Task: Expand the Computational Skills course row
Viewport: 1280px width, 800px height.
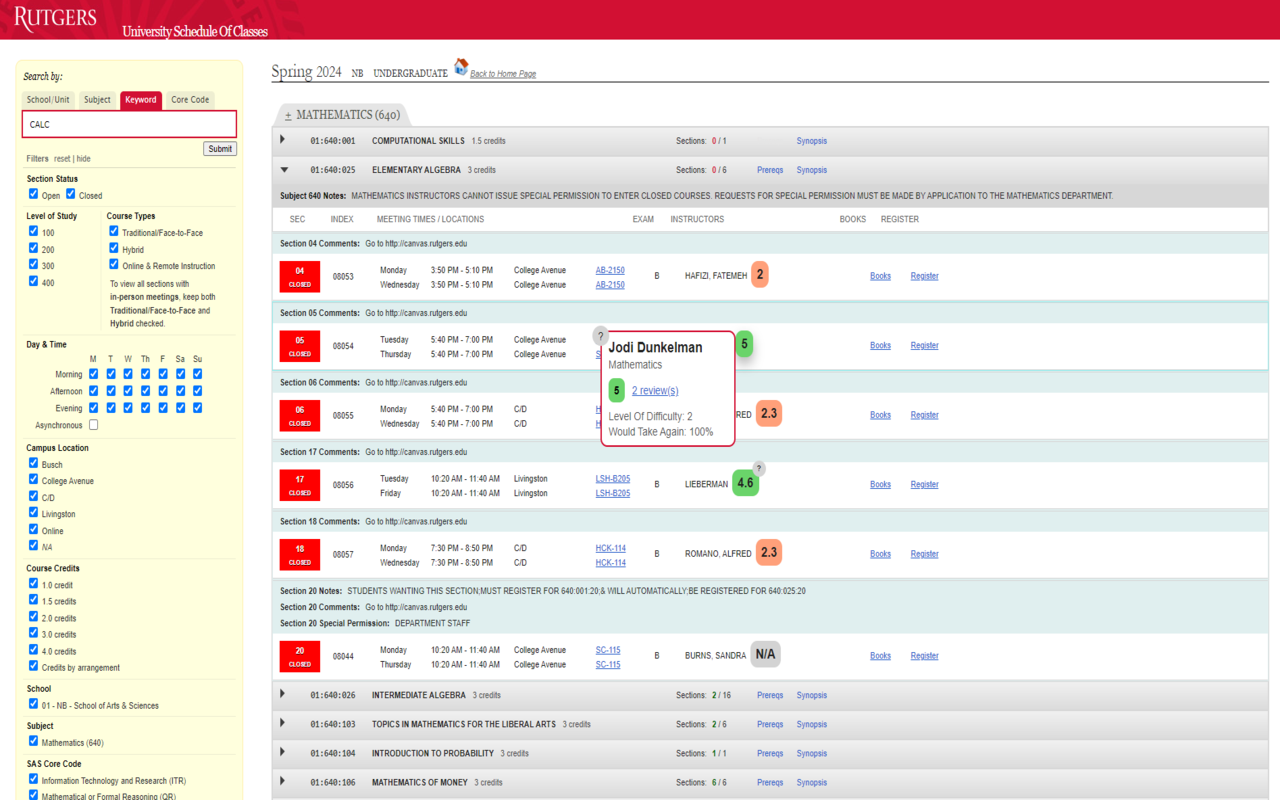Action: [x=283, y=140]
